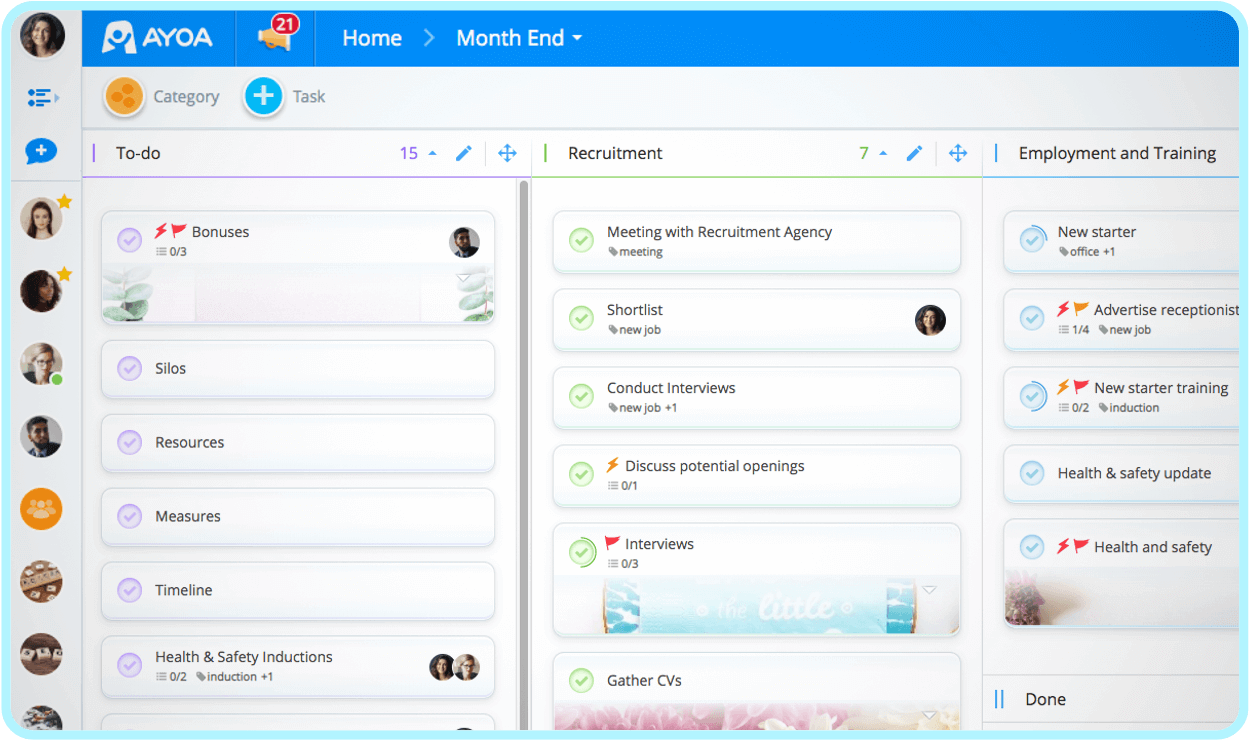The image size is (1250, 740).
Task: Click the meeting tag on Recruitment Agency task
Action: (635, 252)
